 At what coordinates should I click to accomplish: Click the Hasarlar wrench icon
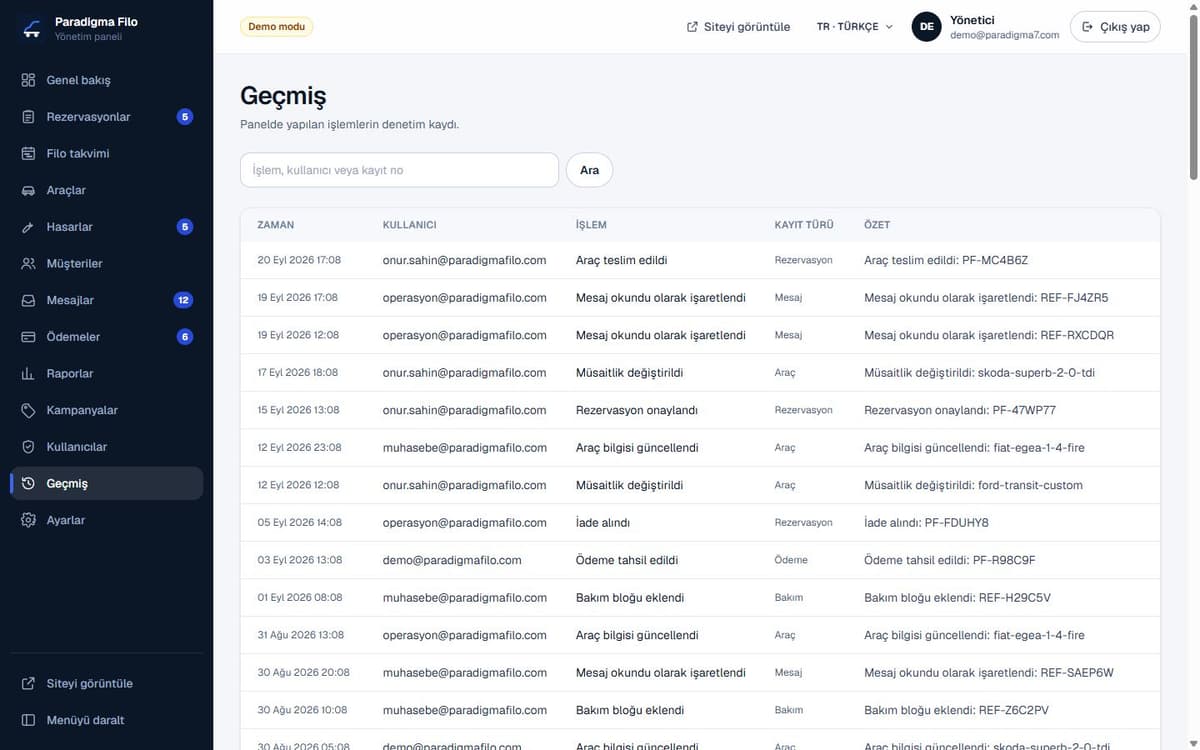28,227
